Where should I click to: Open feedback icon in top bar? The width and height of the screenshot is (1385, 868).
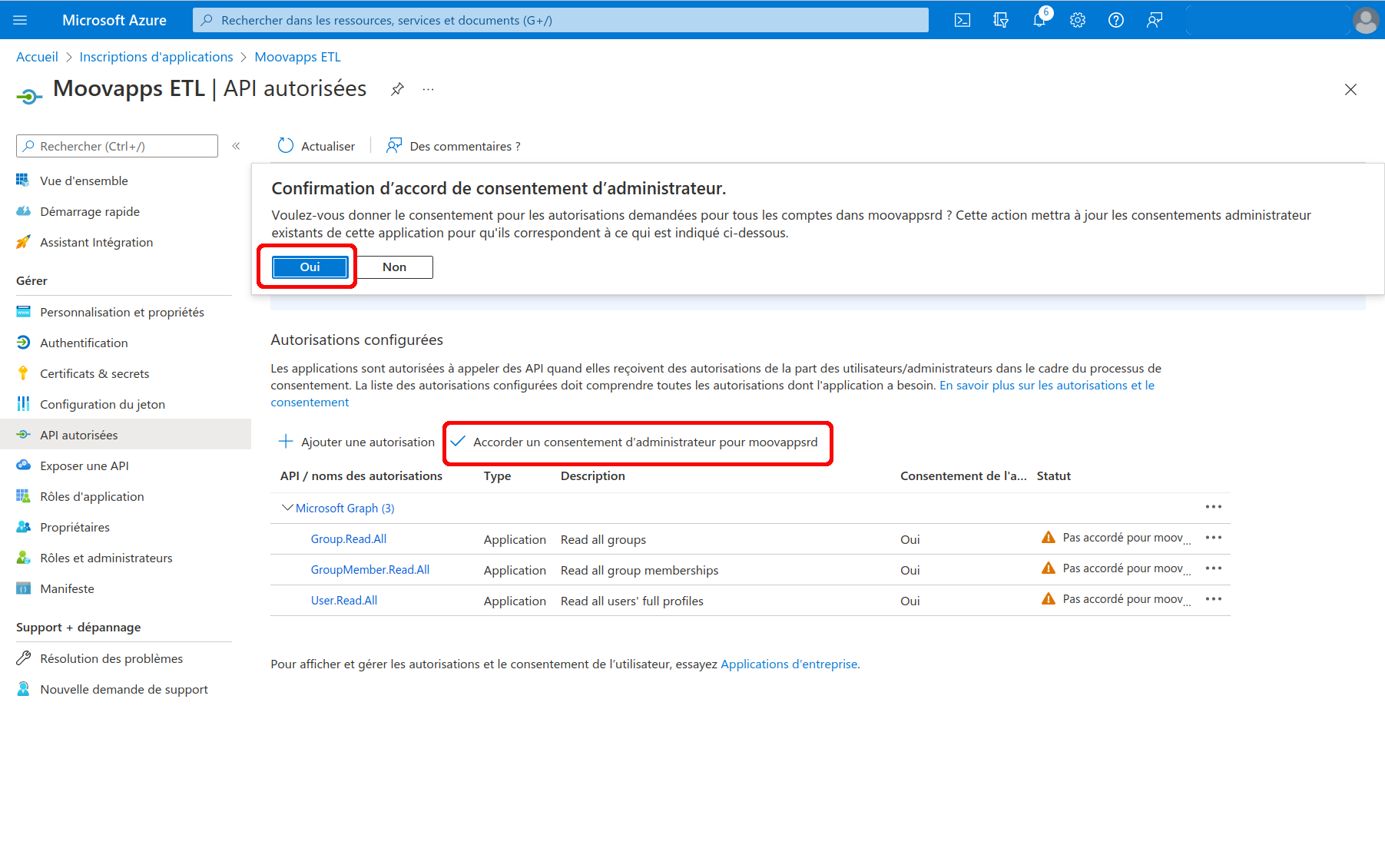point(1155,20)
